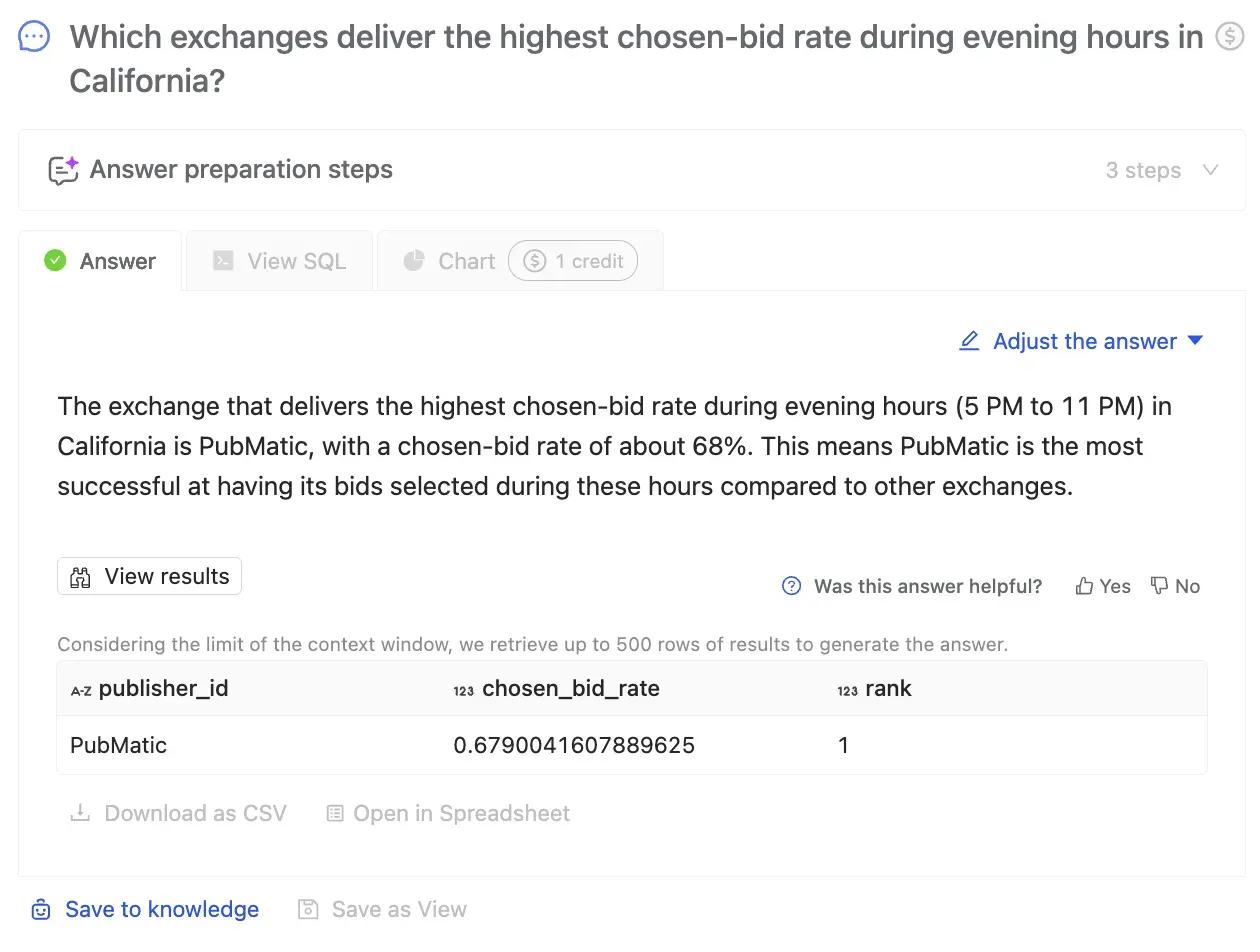Open the Chart tab
Image resolution: width=1260 pixels, height=952 pixels.
coord(450,261)
